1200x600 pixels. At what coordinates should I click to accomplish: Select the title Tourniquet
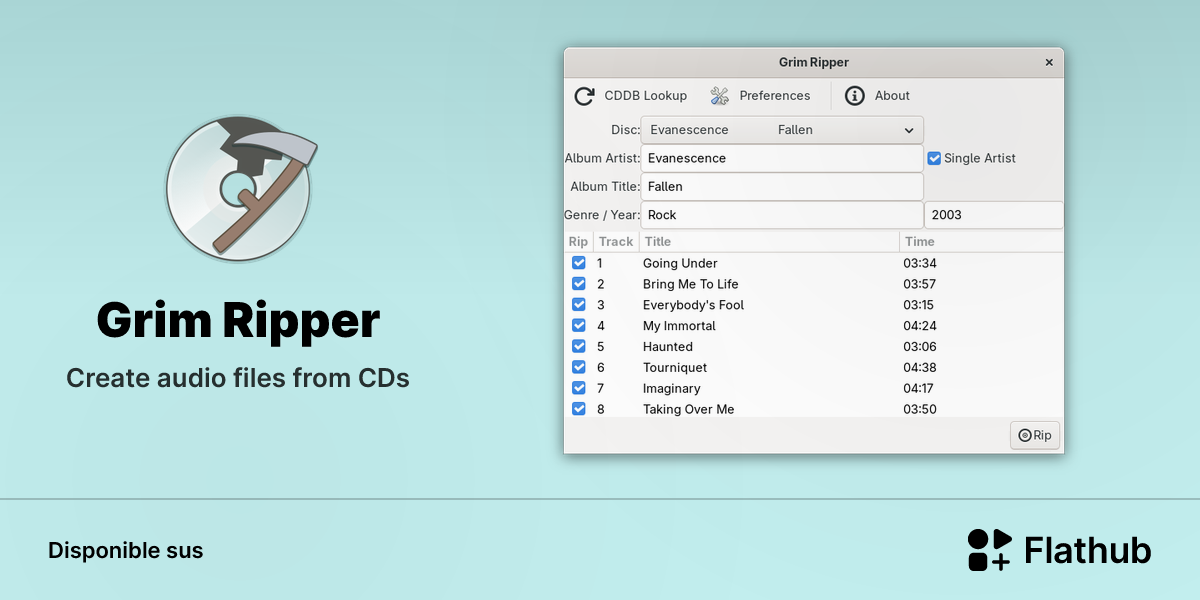click(x=677, y=368)
